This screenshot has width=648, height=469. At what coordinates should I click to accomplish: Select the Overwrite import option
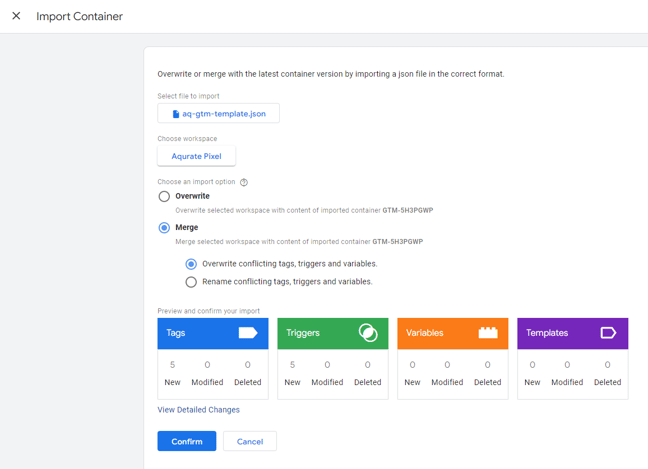[164, 197]
